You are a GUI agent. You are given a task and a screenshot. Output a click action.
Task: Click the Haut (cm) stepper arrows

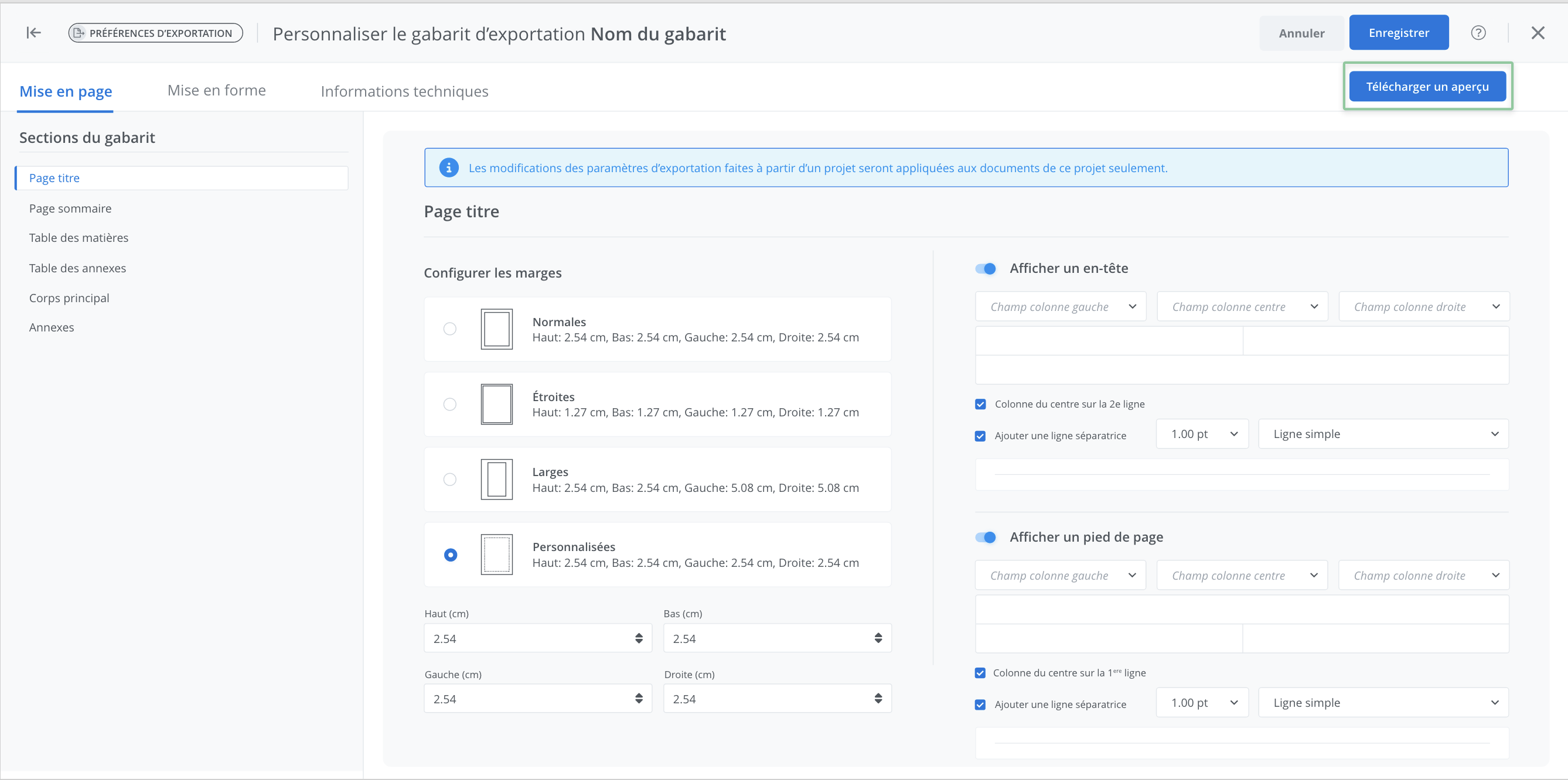coord(639,638)
